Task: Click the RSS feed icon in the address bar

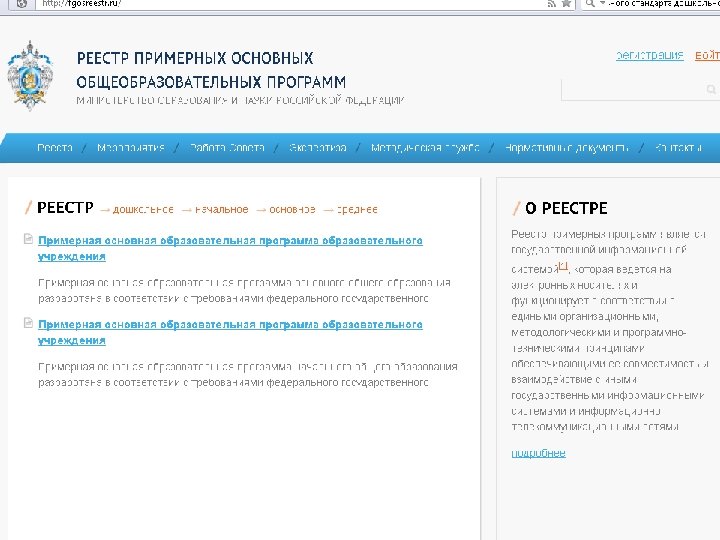Action: (551, 4)
